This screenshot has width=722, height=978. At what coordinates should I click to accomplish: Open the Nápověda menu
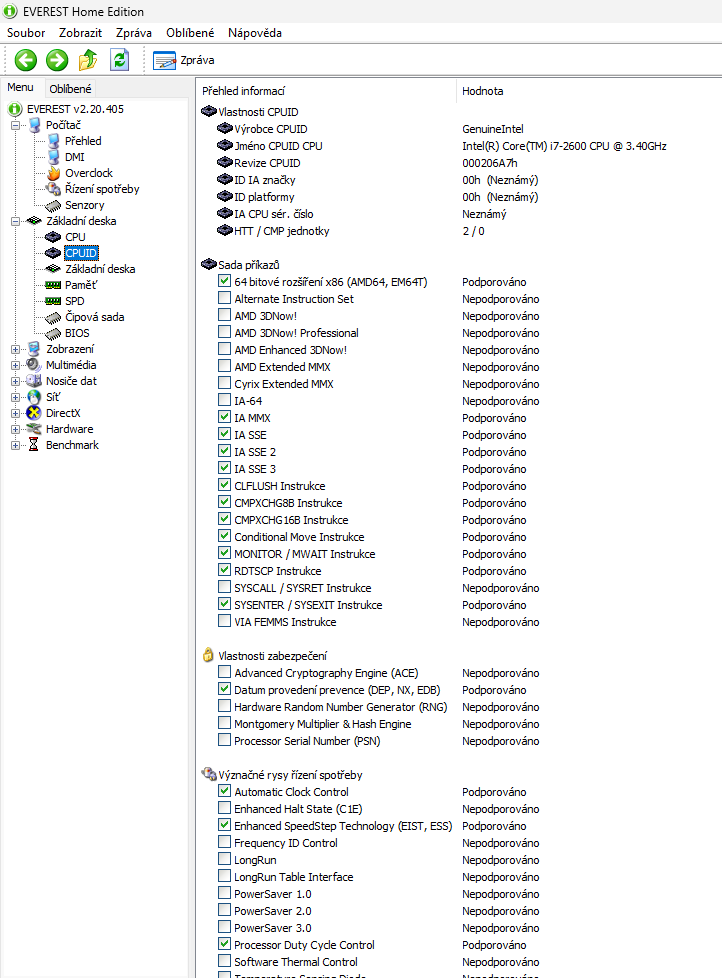click(x=255, y=33)
